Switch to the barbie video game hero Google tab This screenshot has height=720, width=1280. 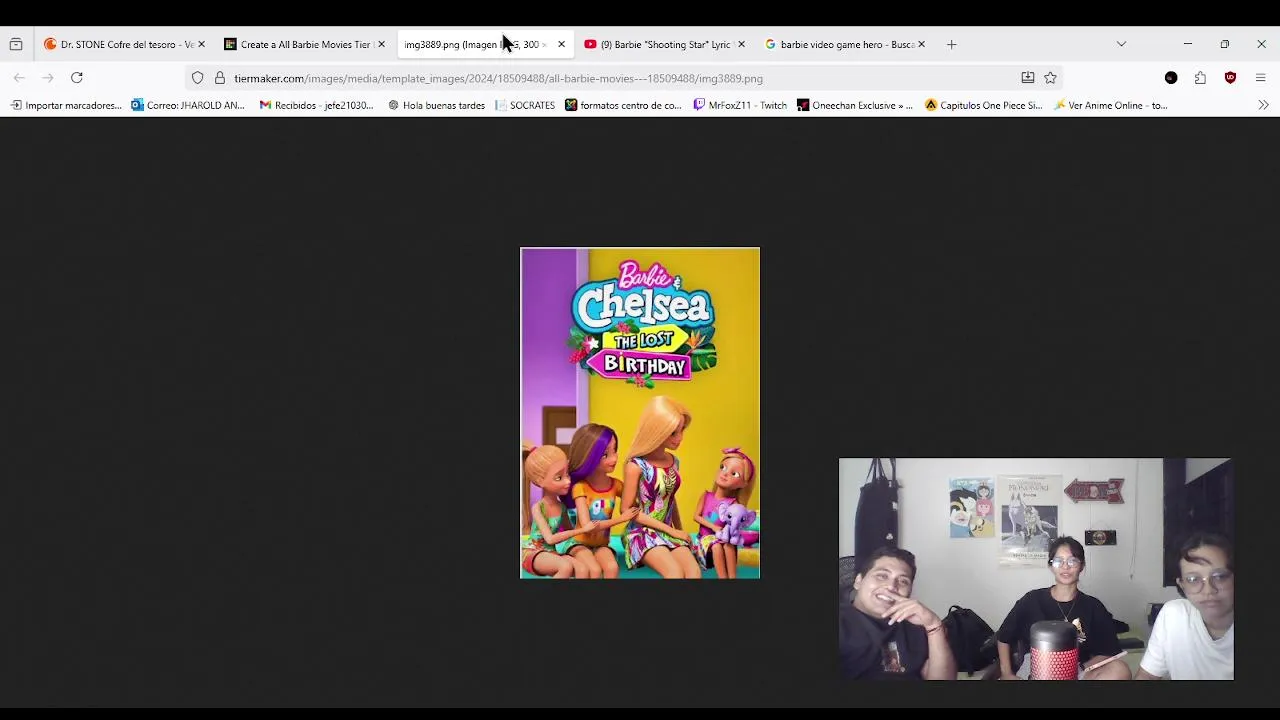point(838,44)
